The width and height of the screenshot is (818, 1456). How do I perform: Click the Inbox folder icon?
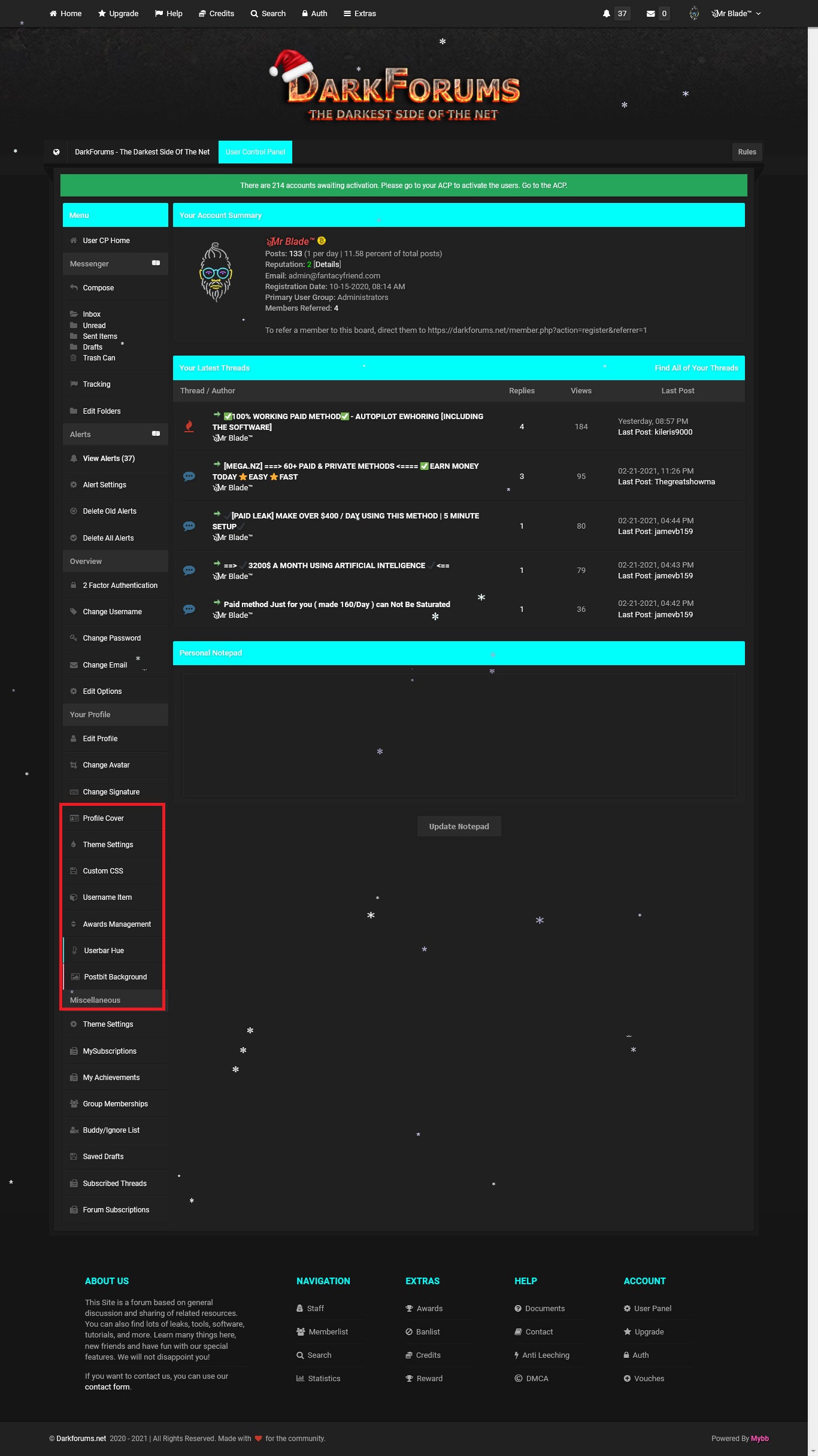point(74,314)
